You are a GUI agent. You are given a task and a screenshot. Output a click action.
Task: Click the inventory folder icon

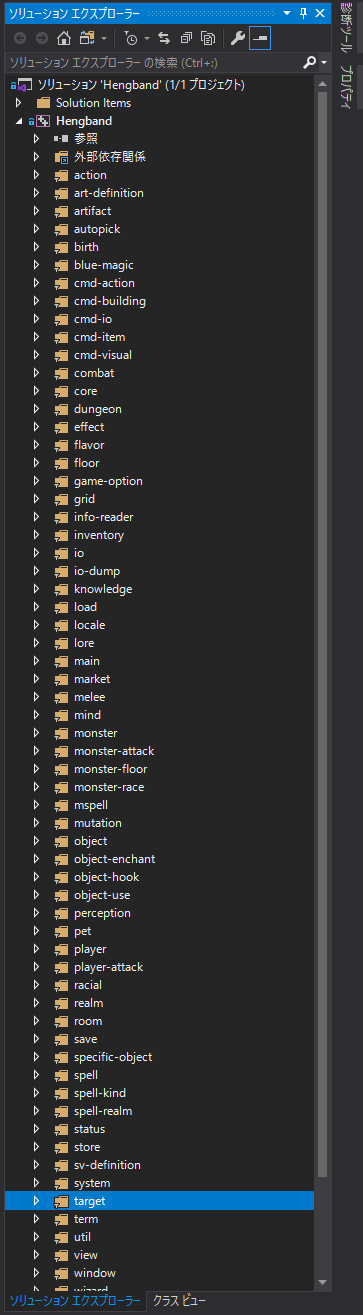(x=61, y=535)
